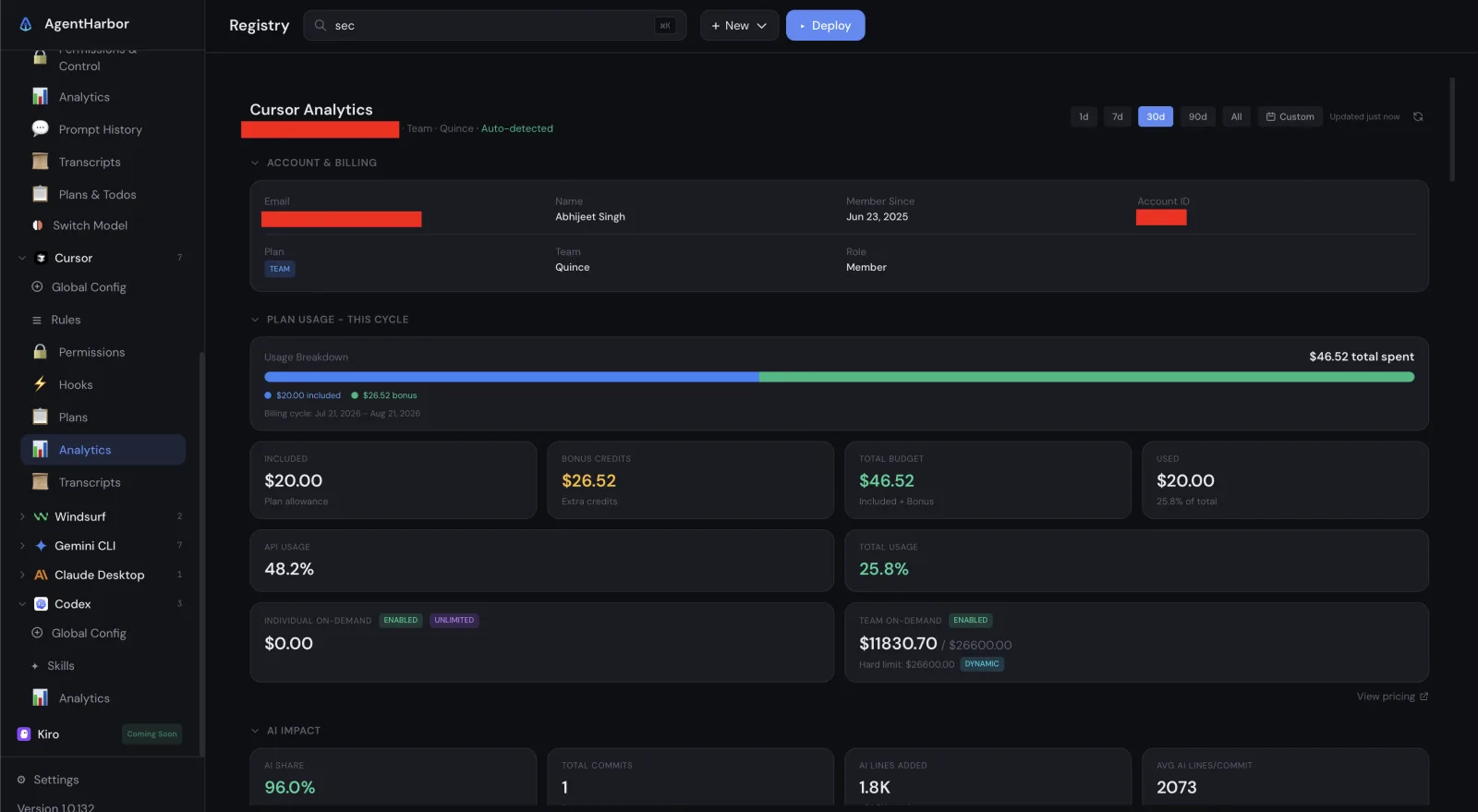Click the API Usage 48.2% value
The image size is (1478, 812).
(289, 569)
